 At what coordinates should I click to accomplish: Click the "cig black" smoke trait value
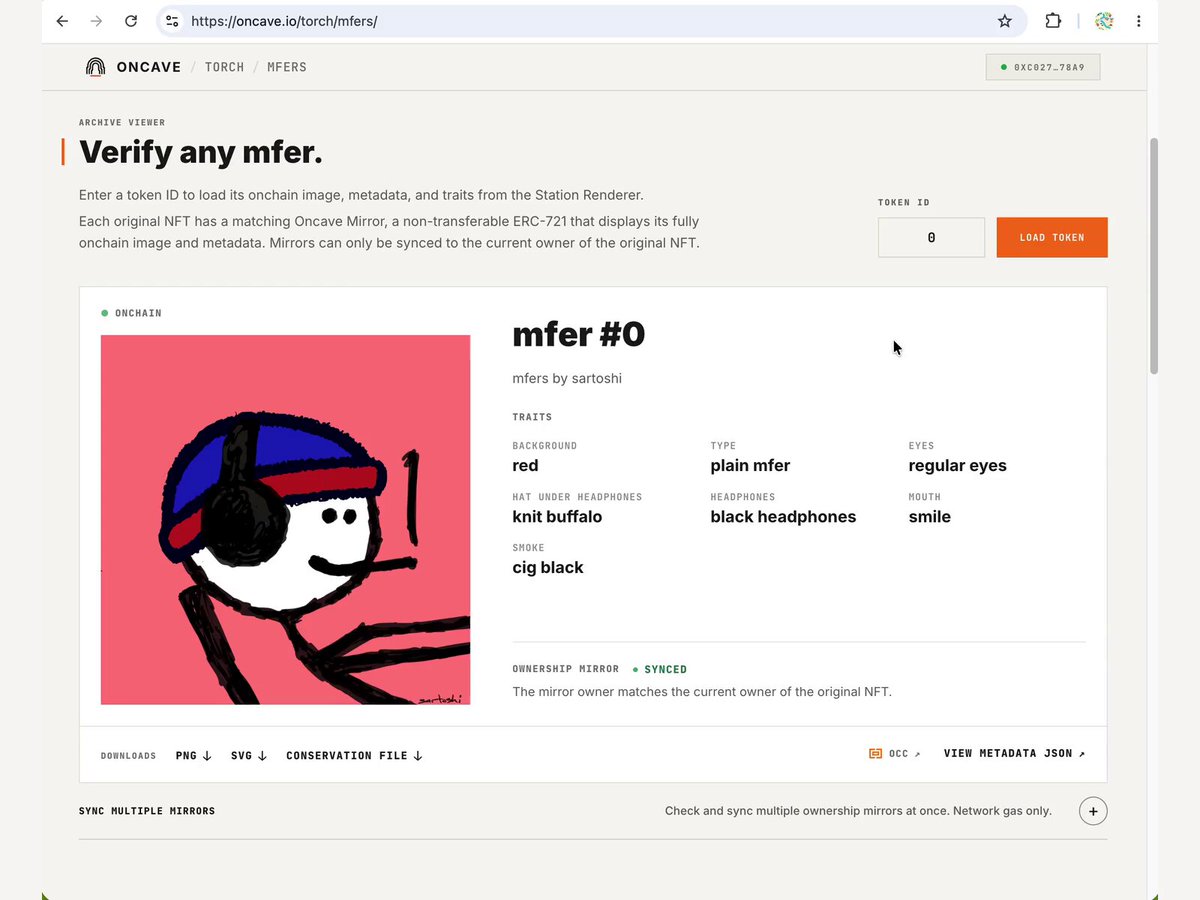pyautogui.click(x=548, y=568)
